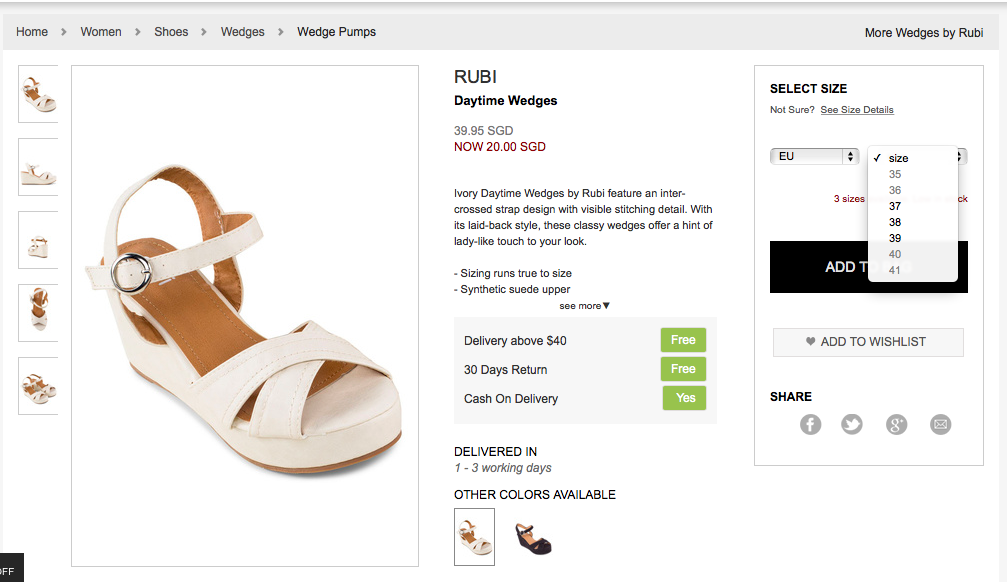Click 'Sizing runs true to size' line
This screenshot has height=582, width=1007.
tap(512, 273)
